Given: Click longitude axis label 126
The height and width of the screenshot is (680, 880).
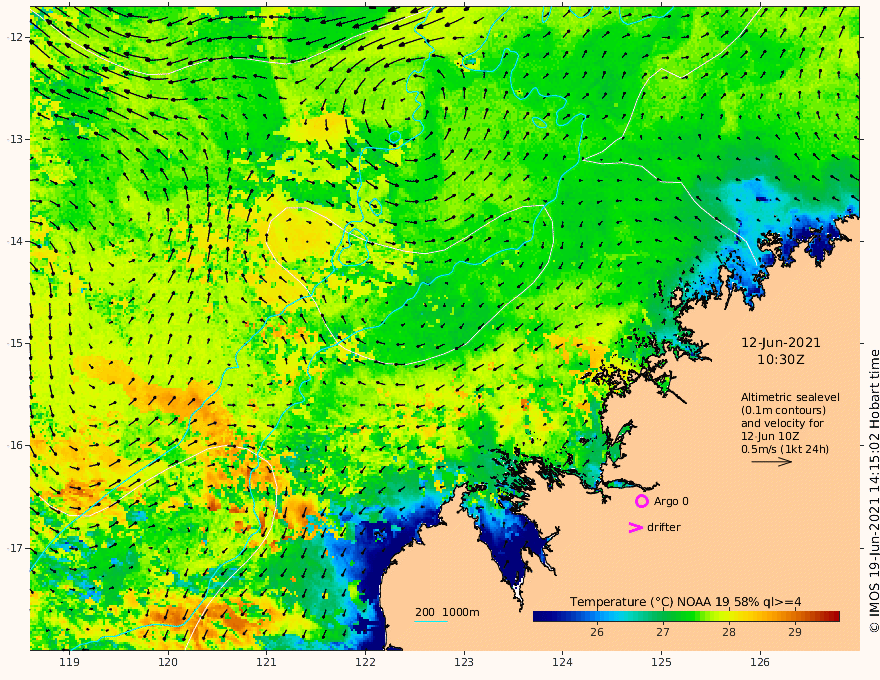Looking at the screenshot, I should (760, 662).
